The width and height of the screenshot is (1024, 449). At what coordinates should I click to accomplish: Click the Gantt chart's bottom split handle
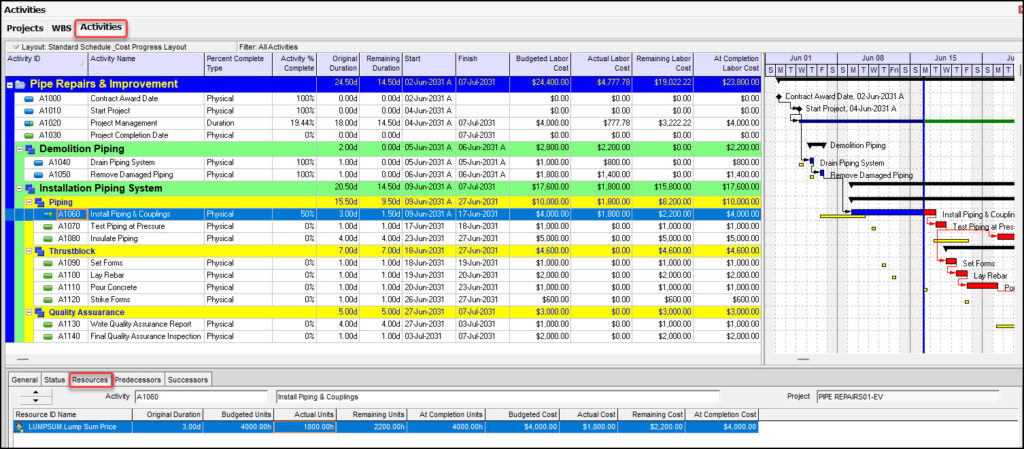[803, 359]
